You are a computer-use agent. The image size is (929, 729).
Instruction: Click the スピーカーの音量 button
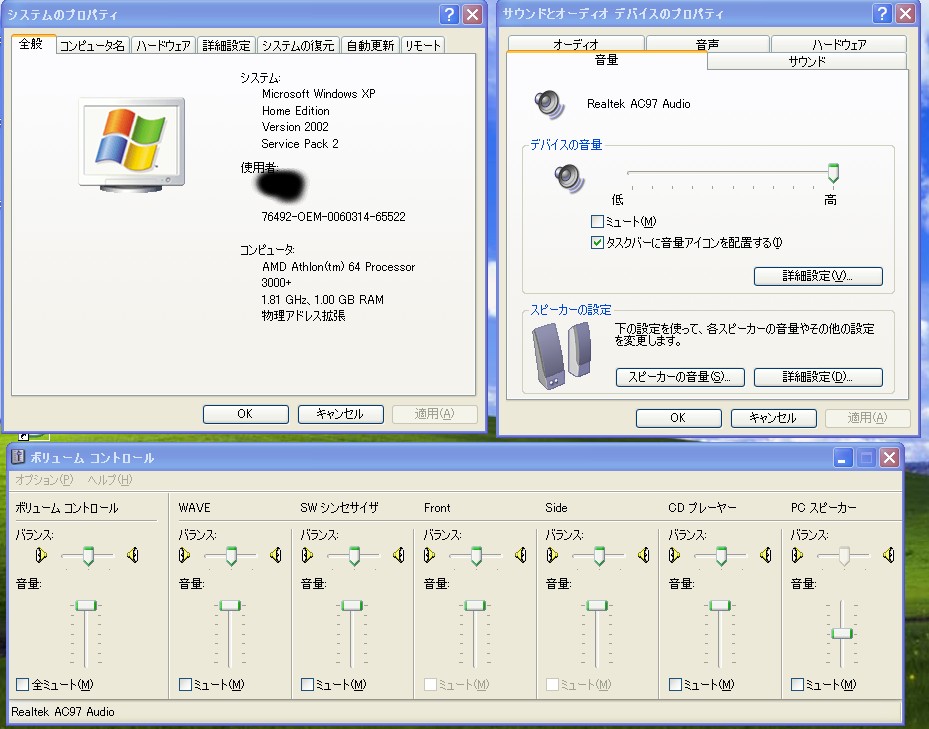point(680,377)
